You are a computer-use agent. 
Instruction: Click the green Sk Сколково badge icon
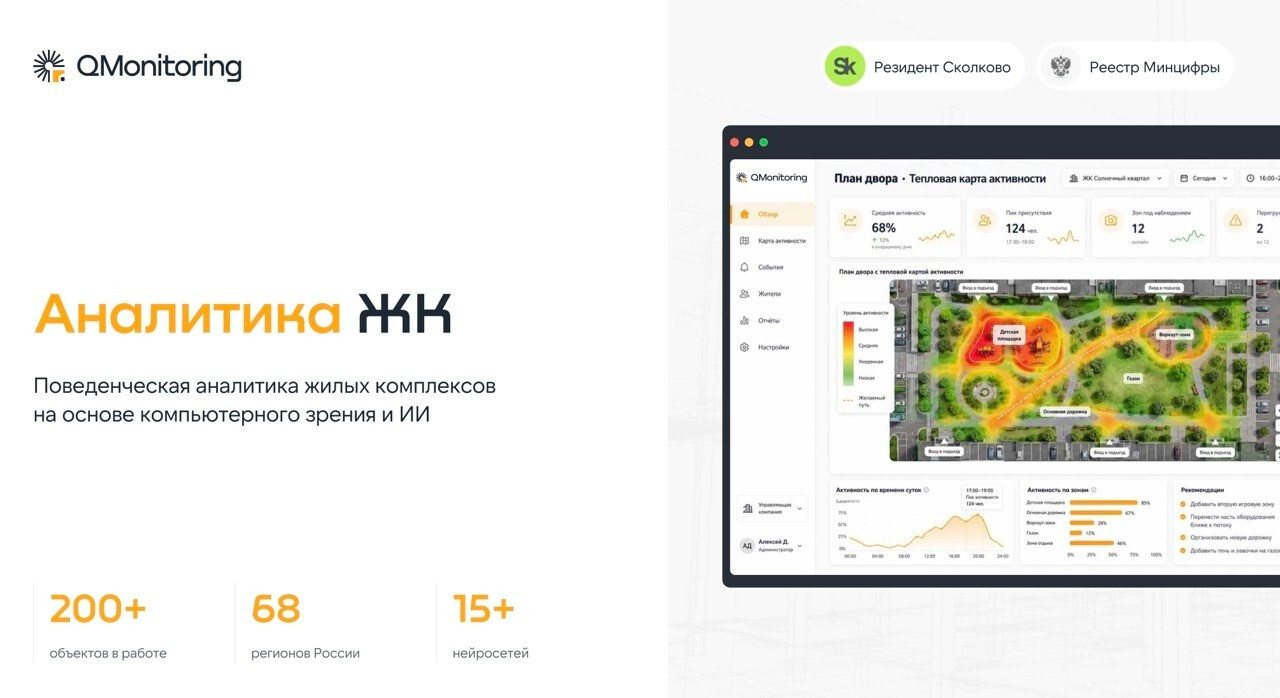(x=845, y=67)
